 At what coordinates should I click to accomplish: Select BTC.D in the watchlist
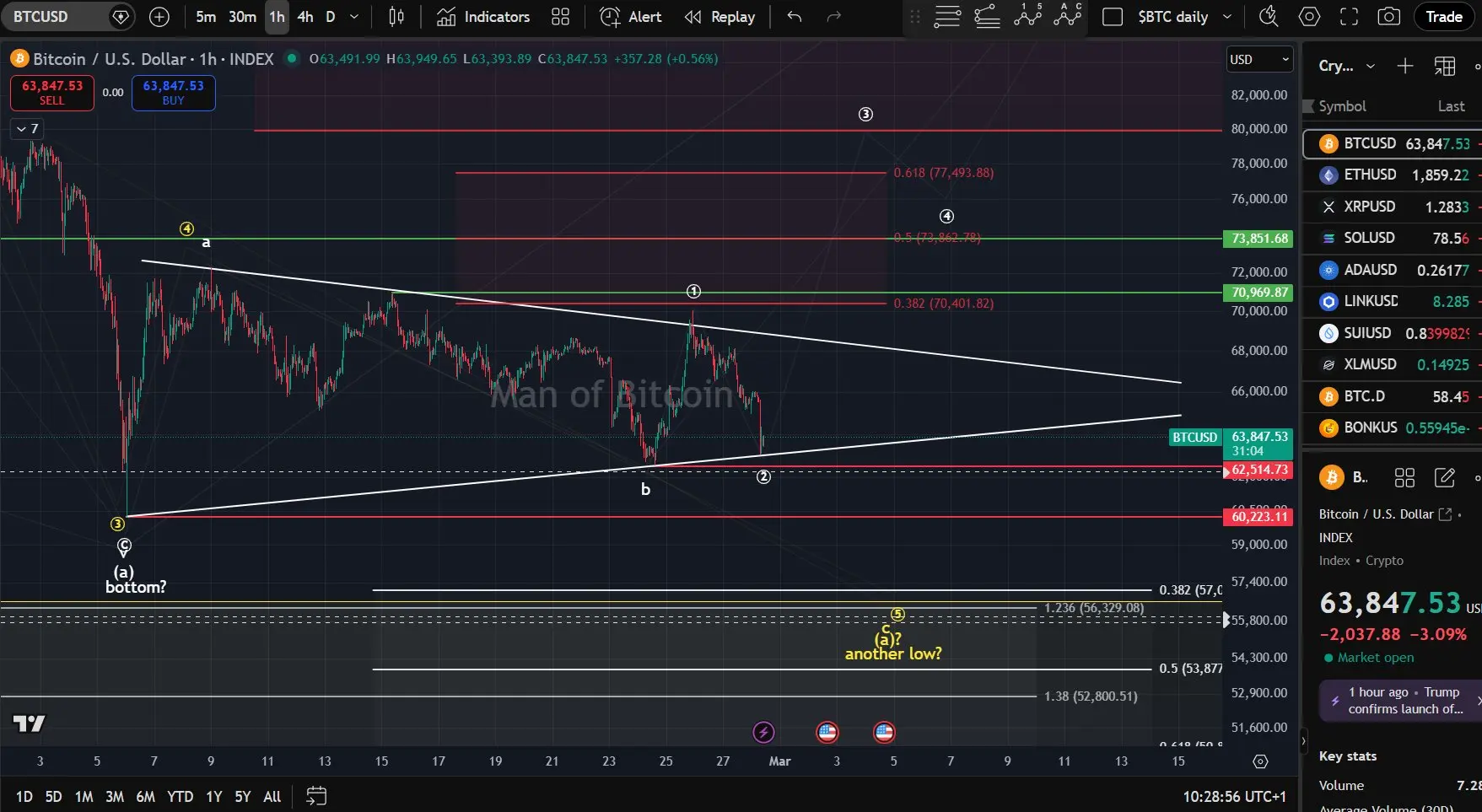coord(1393,396)
